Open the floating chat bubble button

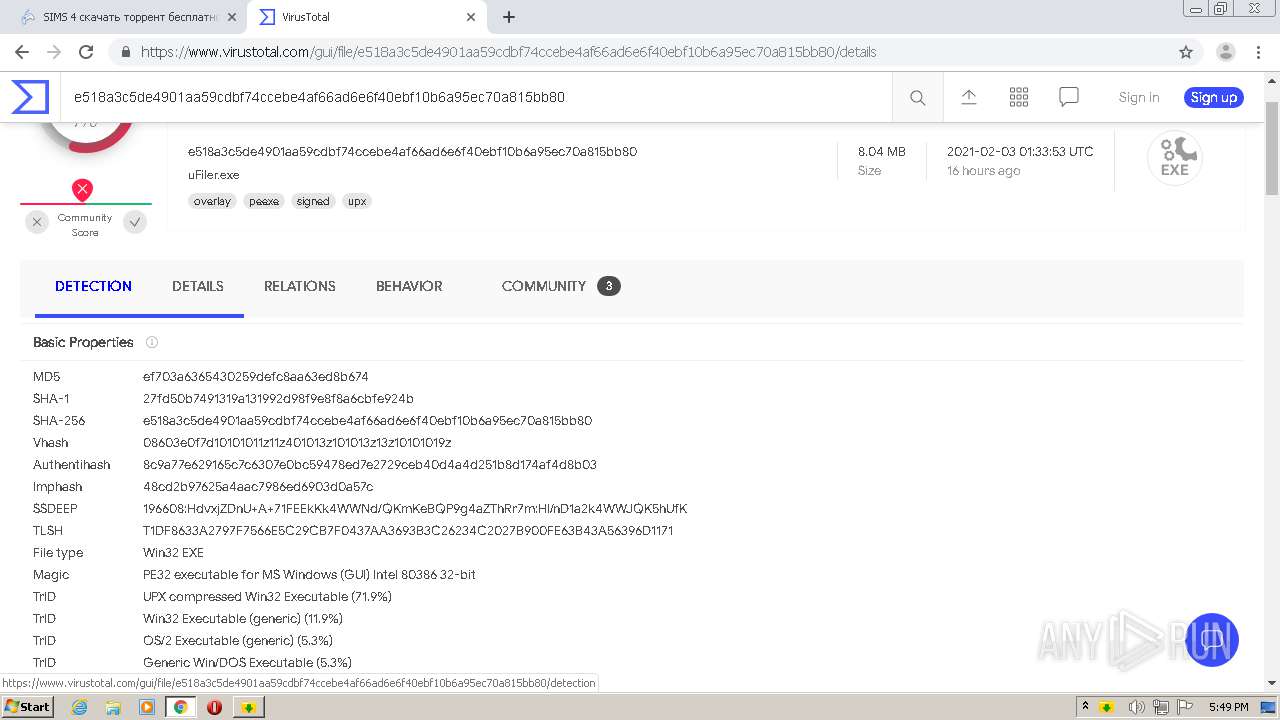[1211, 640]
